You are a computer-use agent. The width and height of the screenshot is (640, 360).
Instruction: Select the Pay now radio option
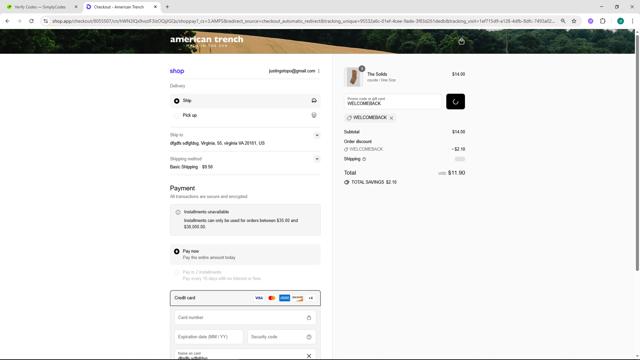click(x=176, y=251)
